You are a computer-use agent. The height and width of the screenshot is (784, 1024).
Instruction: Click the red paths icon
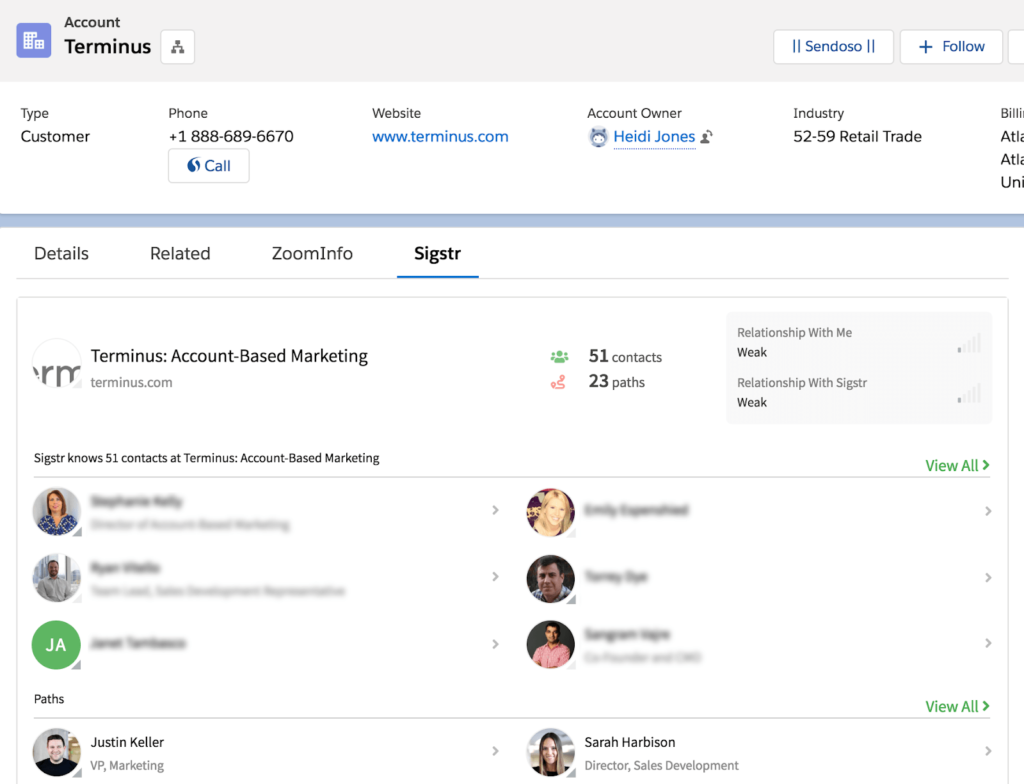558,382
